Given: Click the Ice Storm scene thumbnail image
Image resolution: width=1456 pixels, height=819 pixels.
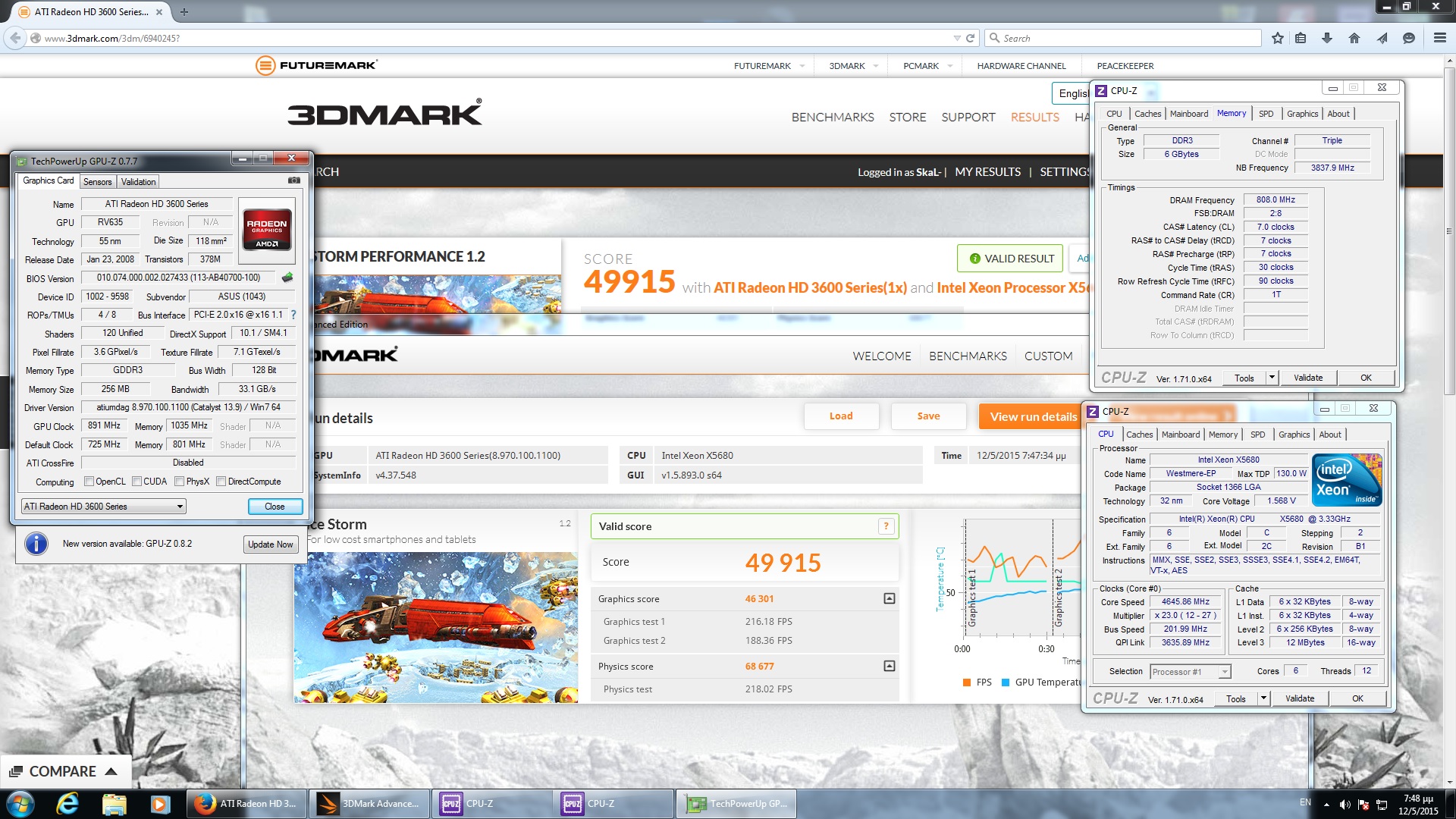Looking at the screenshot, I should pyautogui.click(x=436, y=627).
